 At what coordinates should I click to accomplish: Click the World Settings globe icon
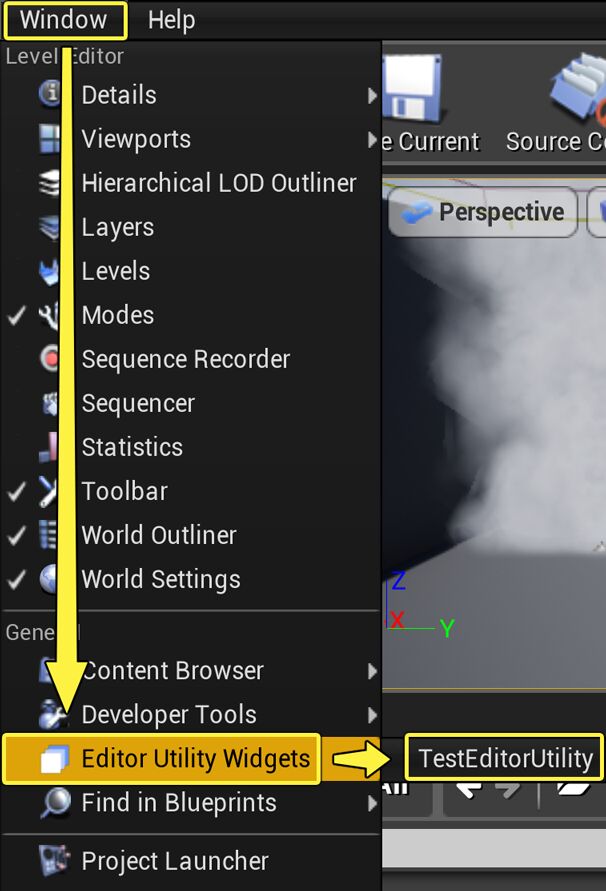pyautogui.click(x=49, y=579)
